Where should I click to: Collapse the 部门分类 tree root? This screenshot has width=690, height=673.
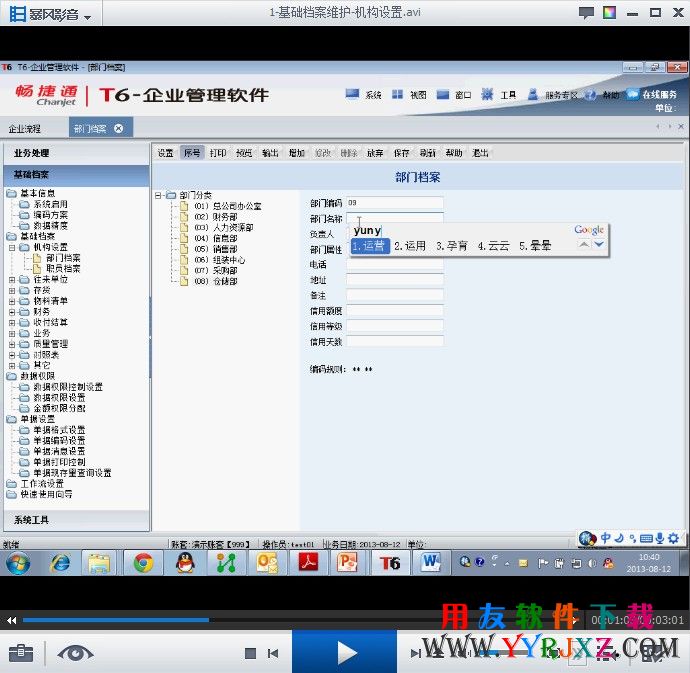pyautogui.click(x=158, y=195)
